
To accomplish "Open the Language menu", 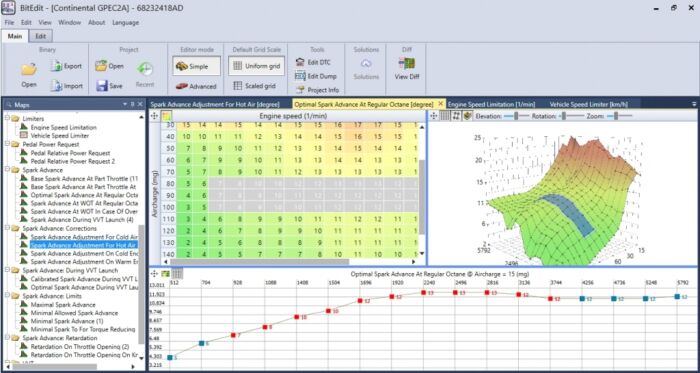I will pos(125,22).
